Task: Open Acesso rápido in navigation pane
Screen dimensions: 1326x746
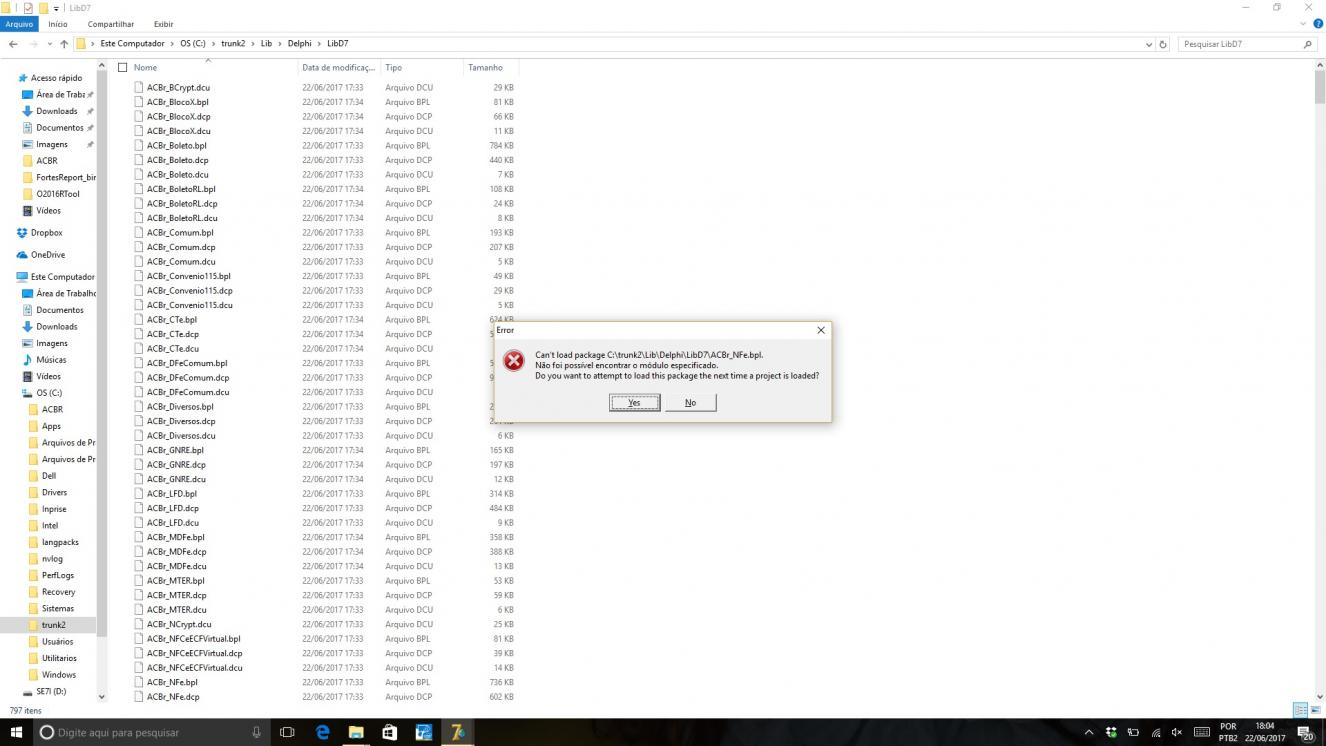Action: coord(56,78)
